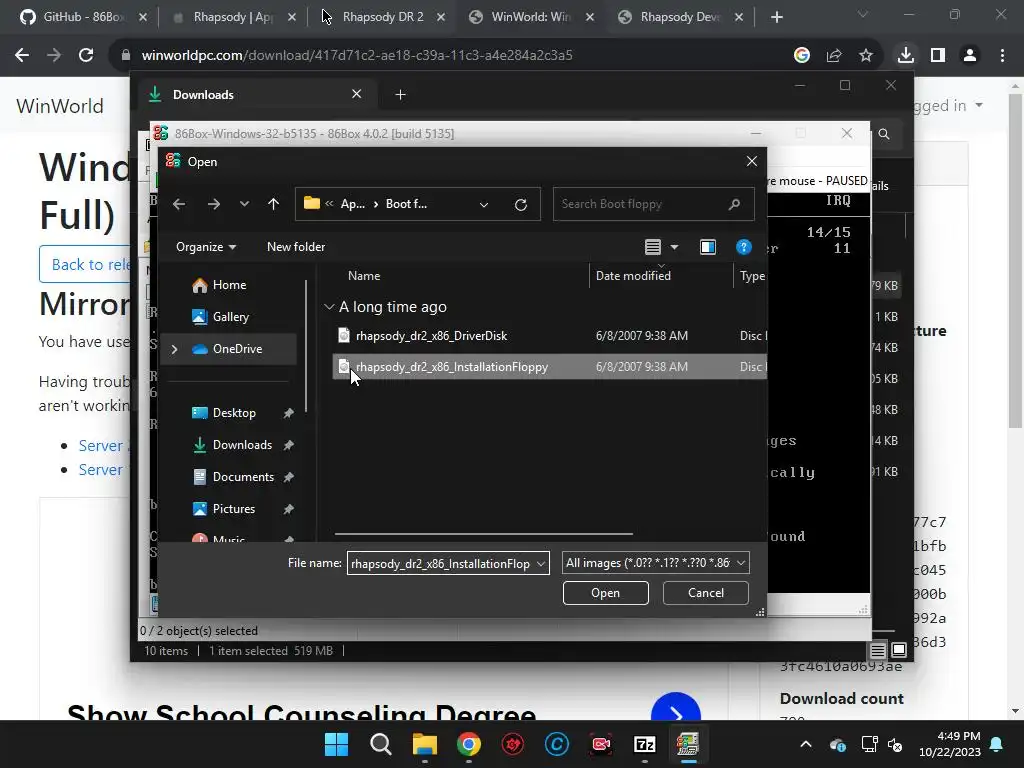
Task: Select rhapsody_dr2_x86_InstallationFloppy file
Action: pos(549,367)
